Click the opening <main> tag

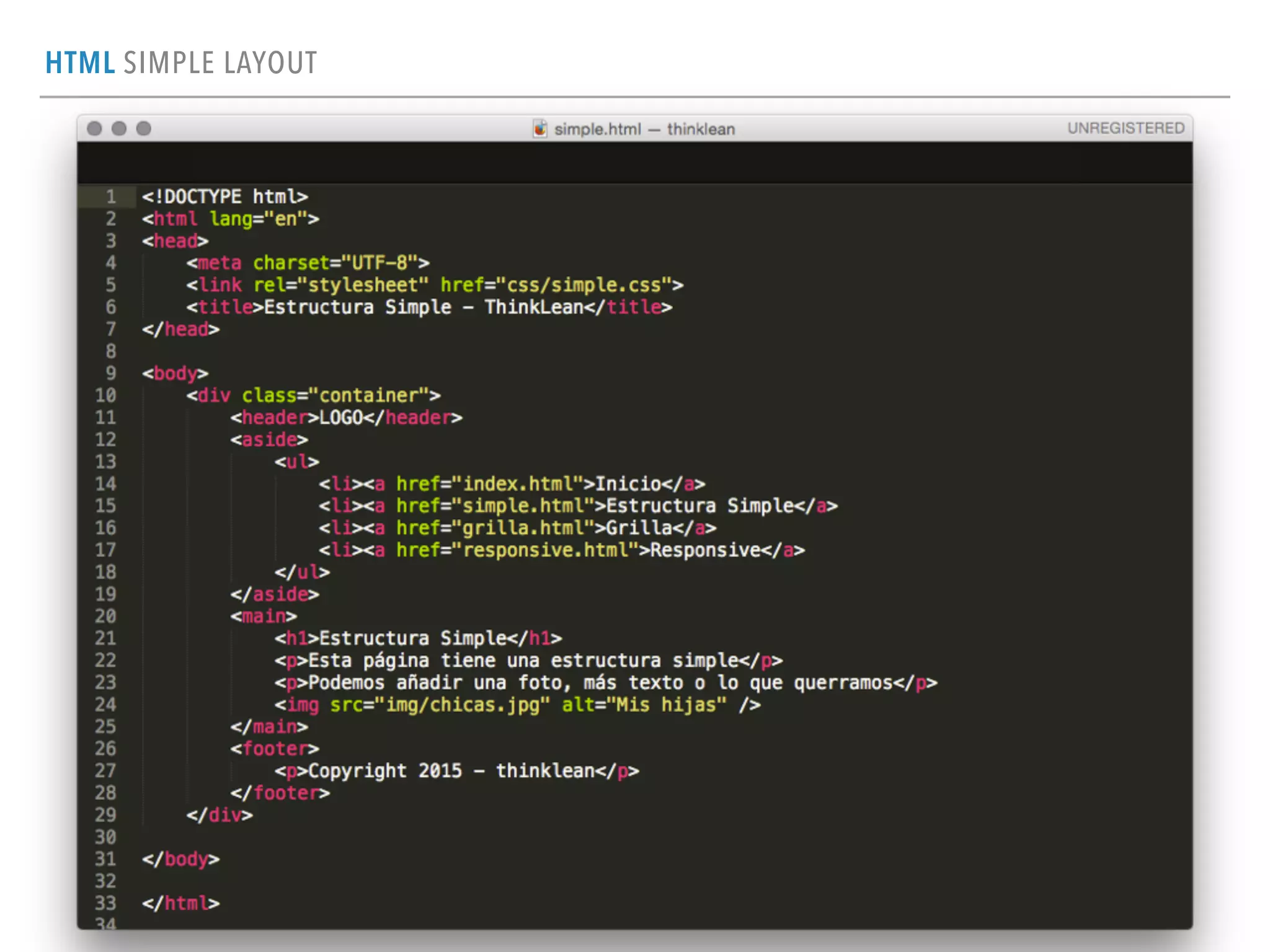coord(264,616)
